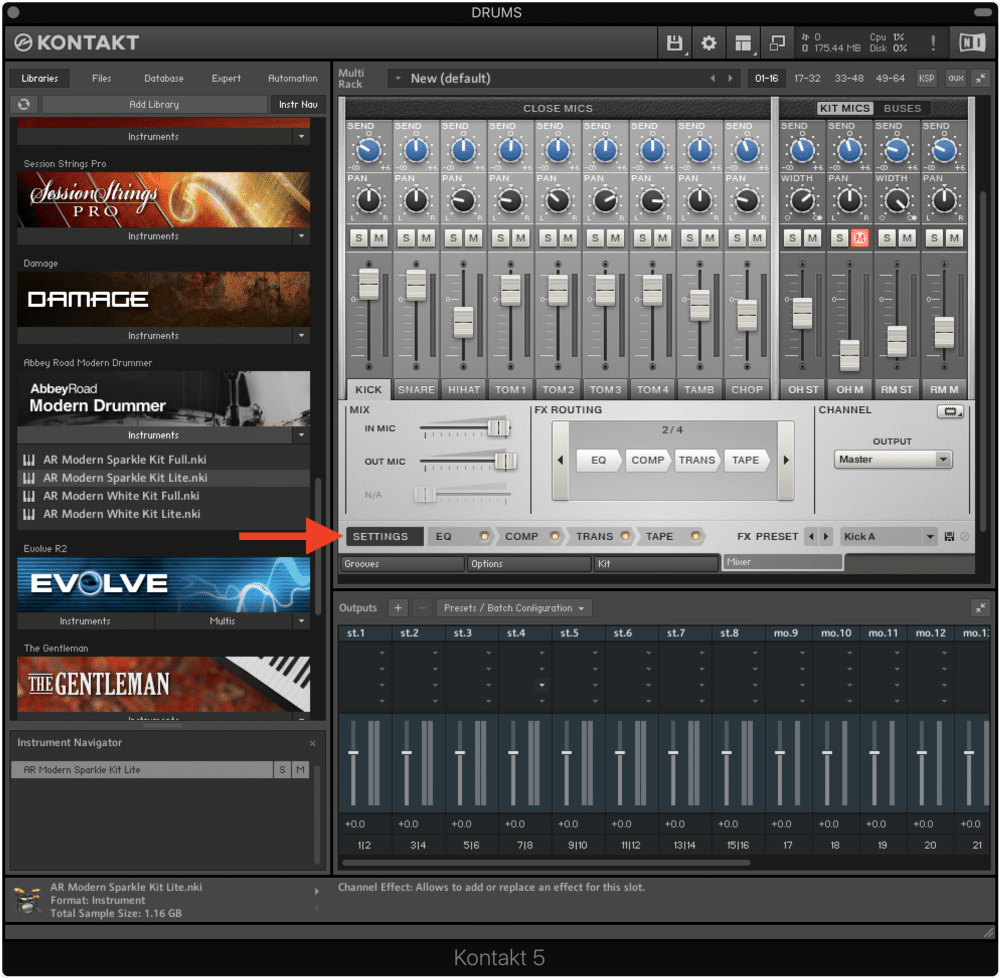
Task: Toggle EQ power button on
Action: (484, 537)
